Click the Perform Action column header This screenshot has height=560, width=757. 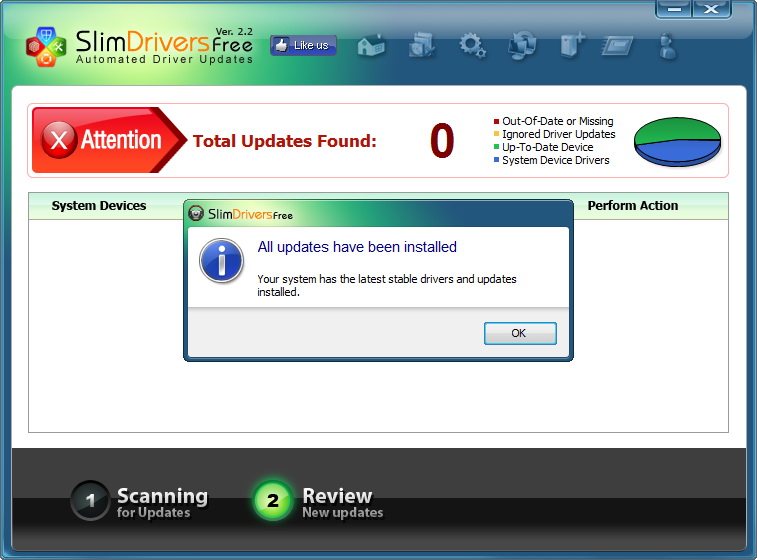coord(632,206)
